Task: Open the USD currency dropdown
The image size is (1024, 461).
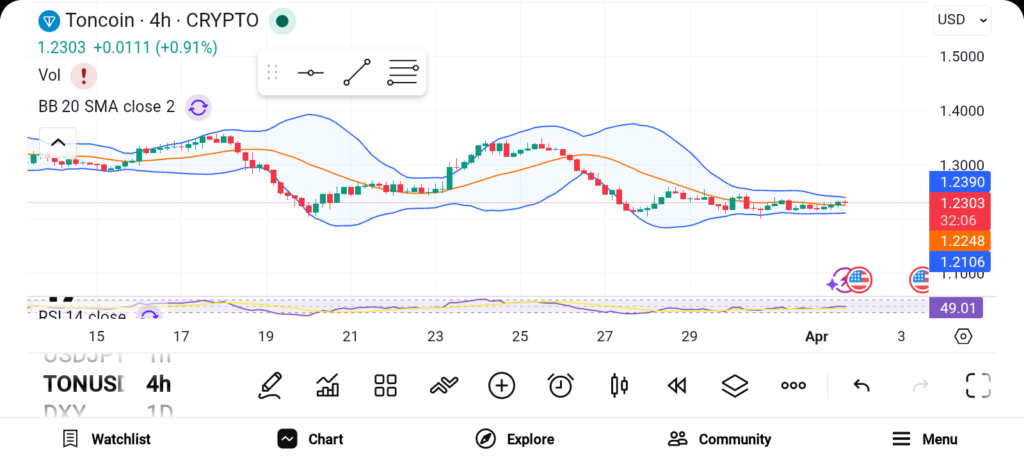Action: coord(963,20)
